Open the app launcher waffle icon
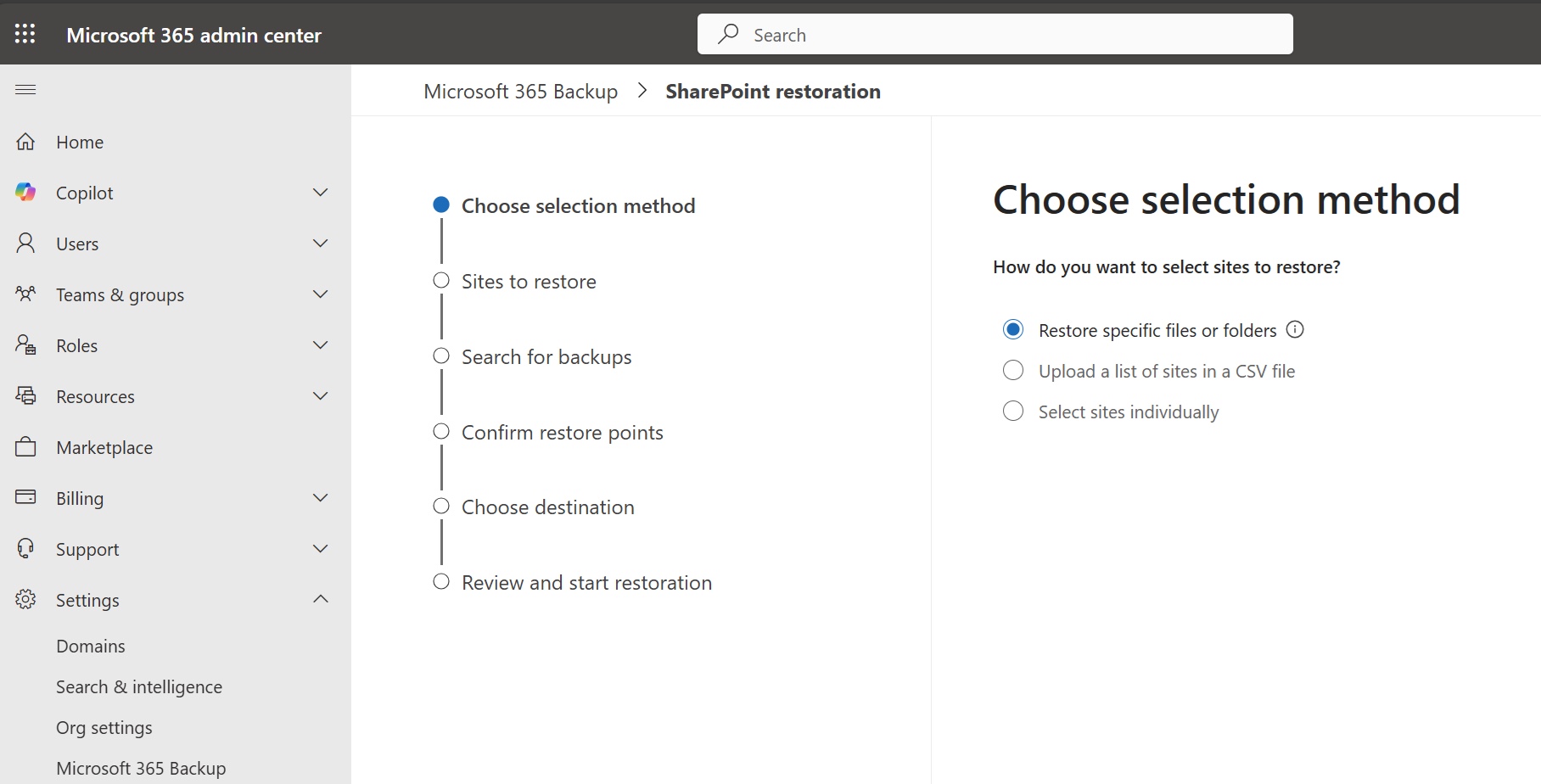This screenshot has height=784, width=1541. 25,34
